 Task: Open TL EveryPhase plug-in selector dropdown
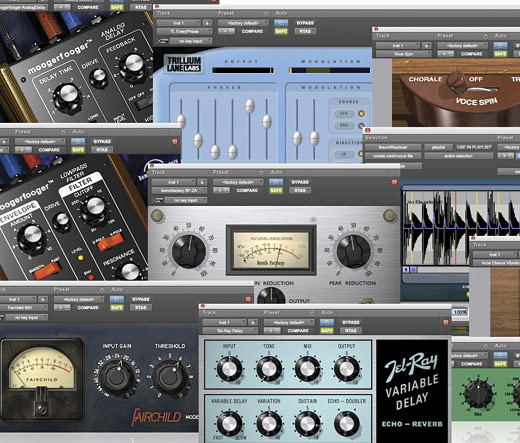click(184, 31)
